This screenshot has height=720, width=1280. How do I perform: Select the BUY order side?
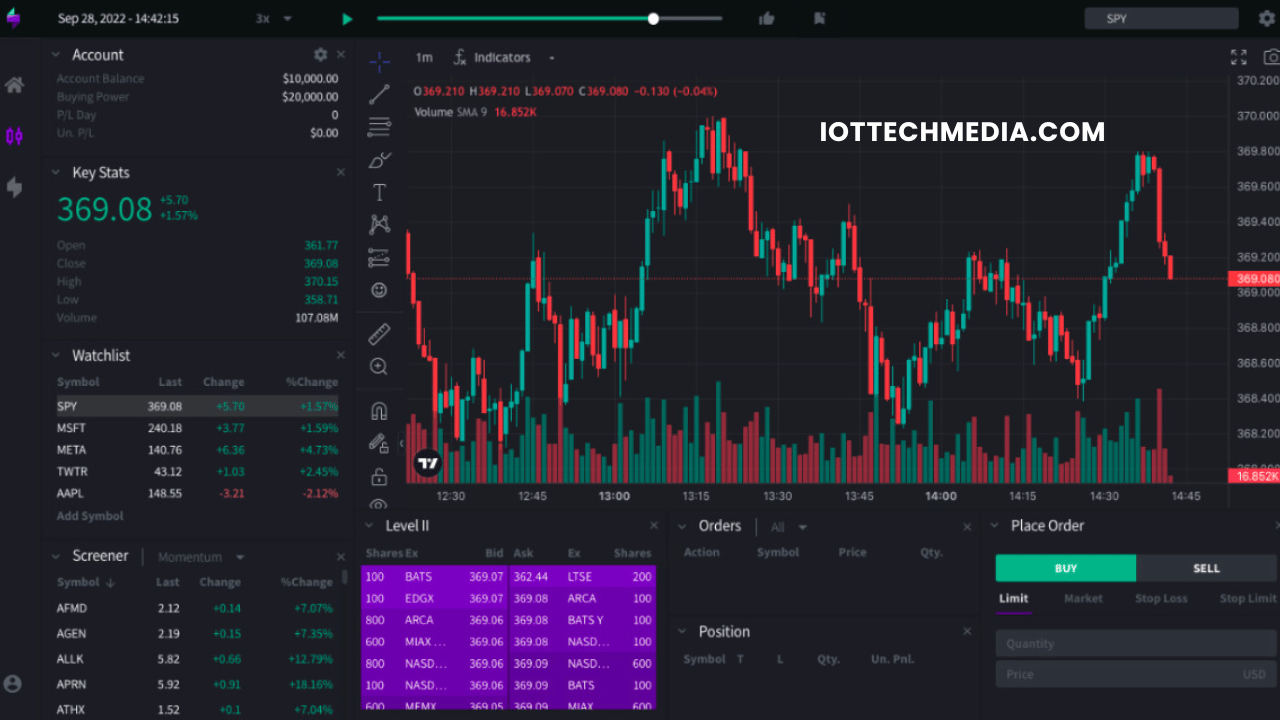click(1066, 568)
